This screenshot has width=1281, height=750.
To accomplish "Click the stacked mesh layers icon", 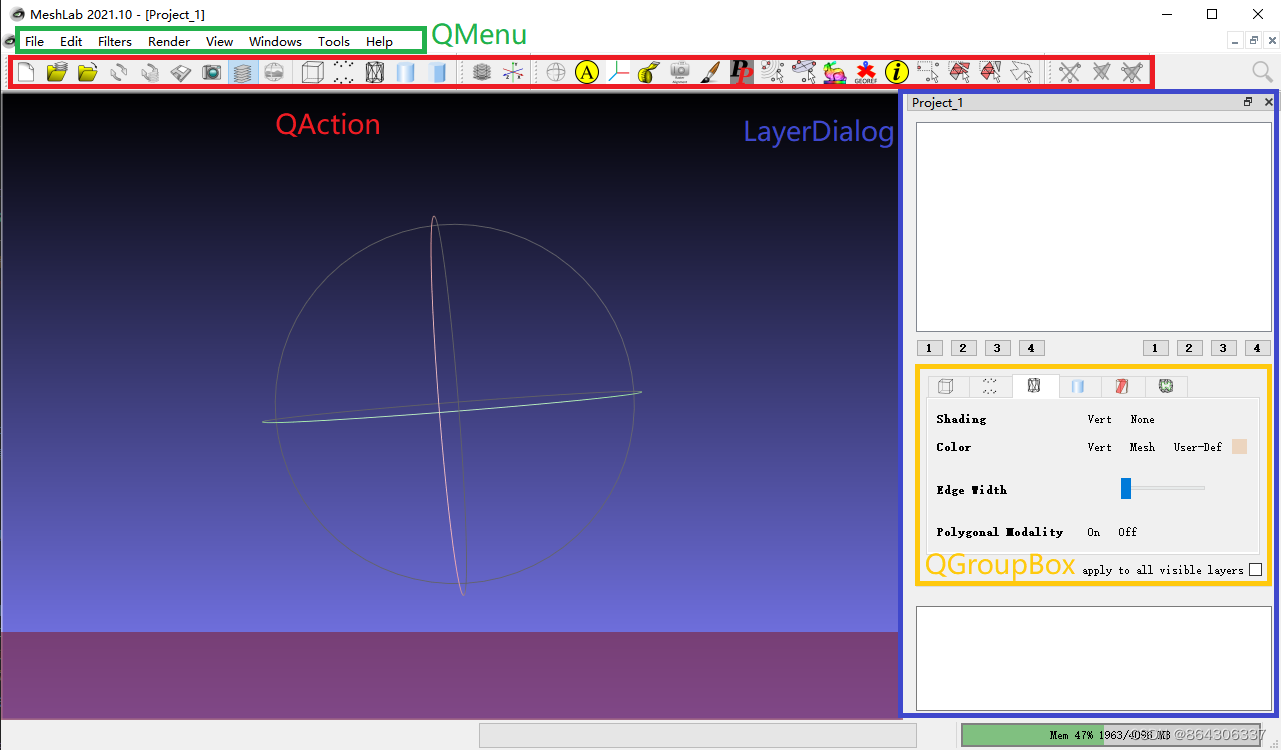I will 482,72.
